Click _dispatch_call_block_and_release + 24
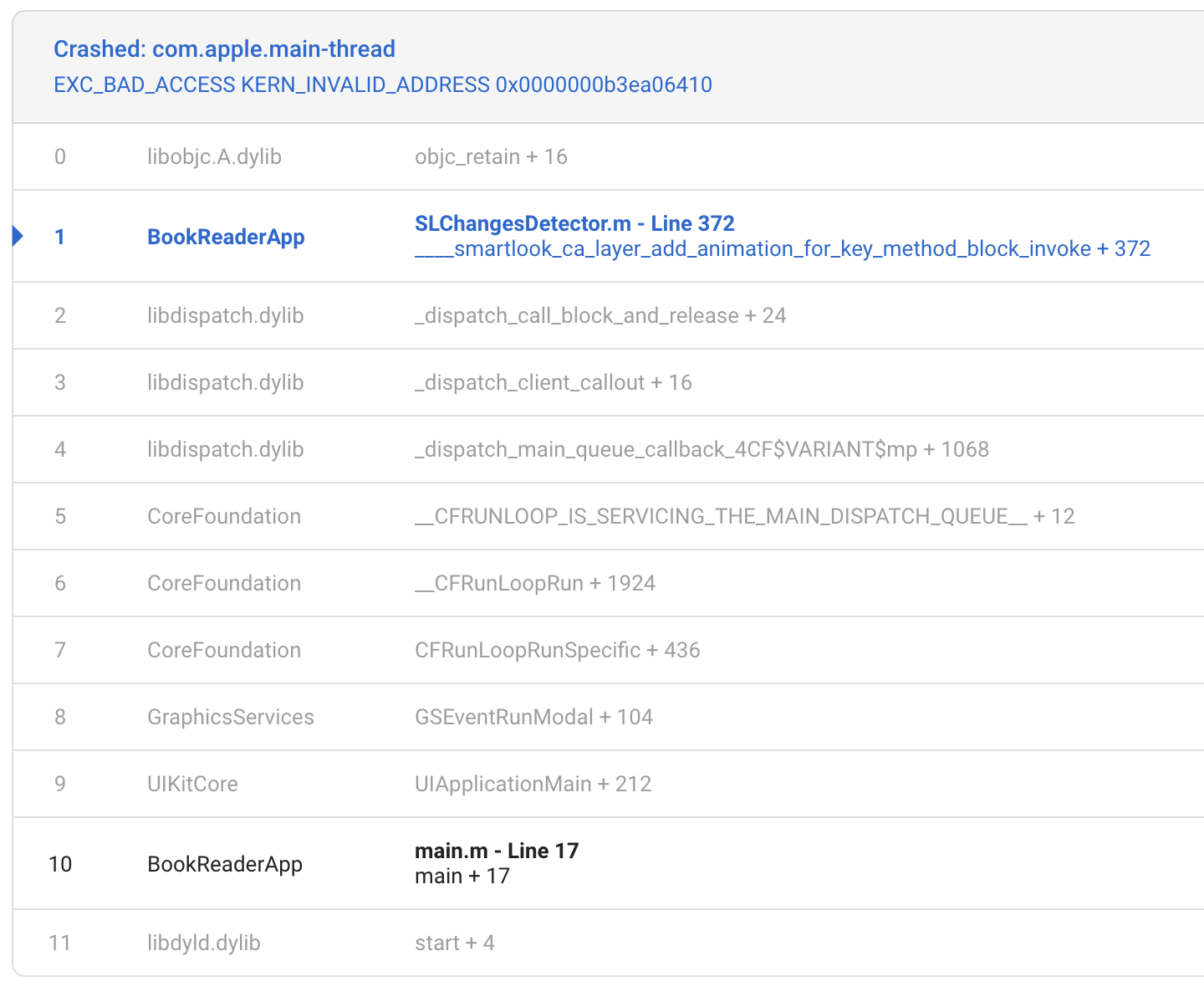 point(600,315)
